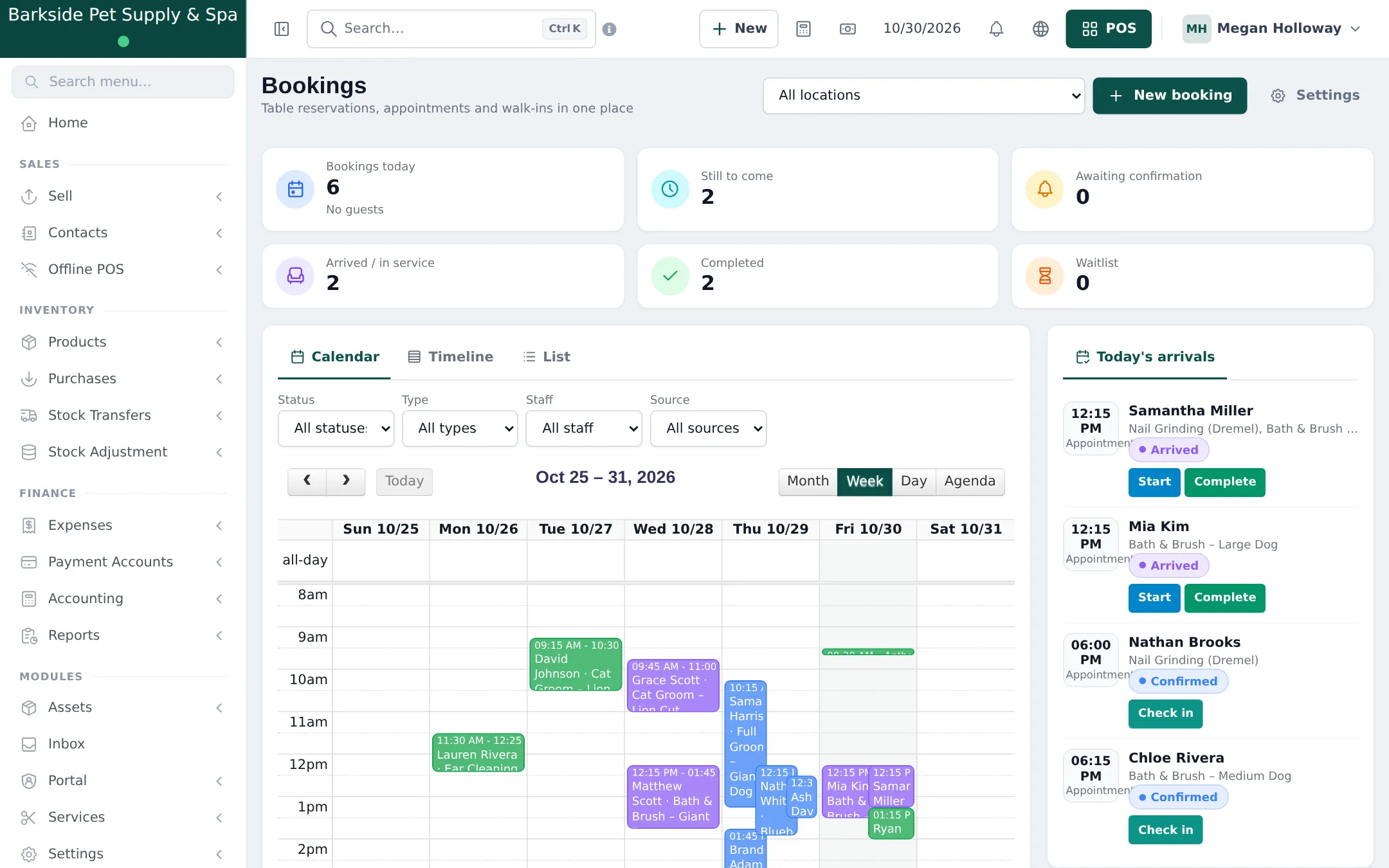
Task: Open Home in the sidebar
Action: (x=123, y=123)
